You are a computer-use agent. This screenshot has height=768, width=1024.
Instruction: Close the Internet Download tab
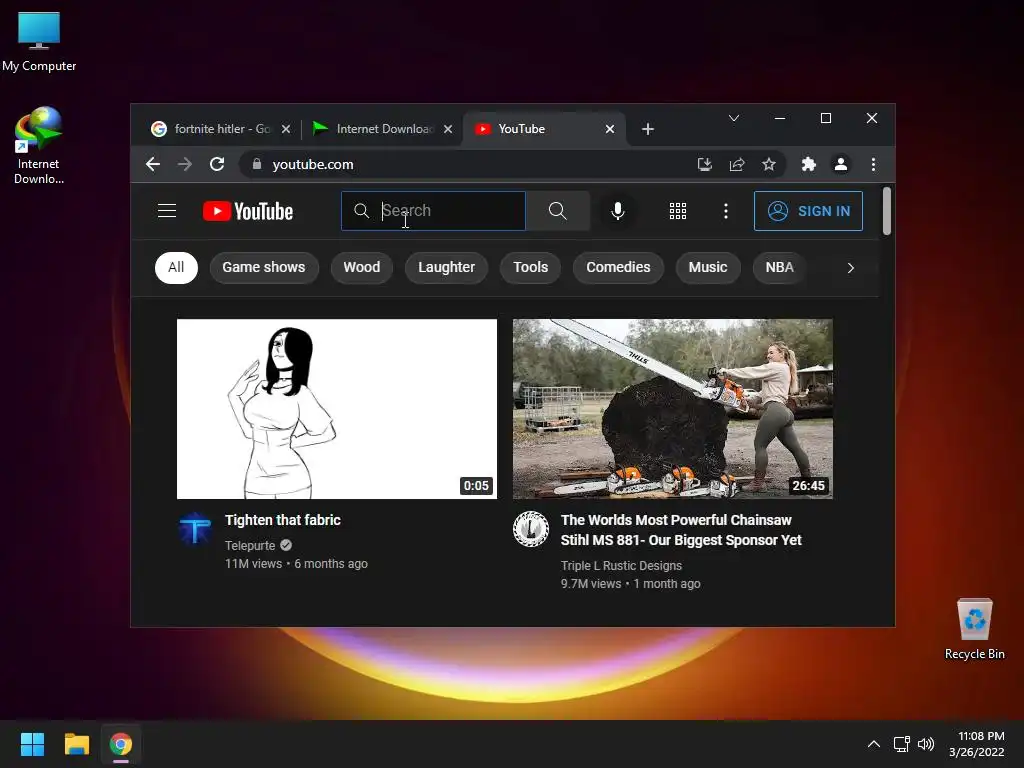(x=448, y=129)
